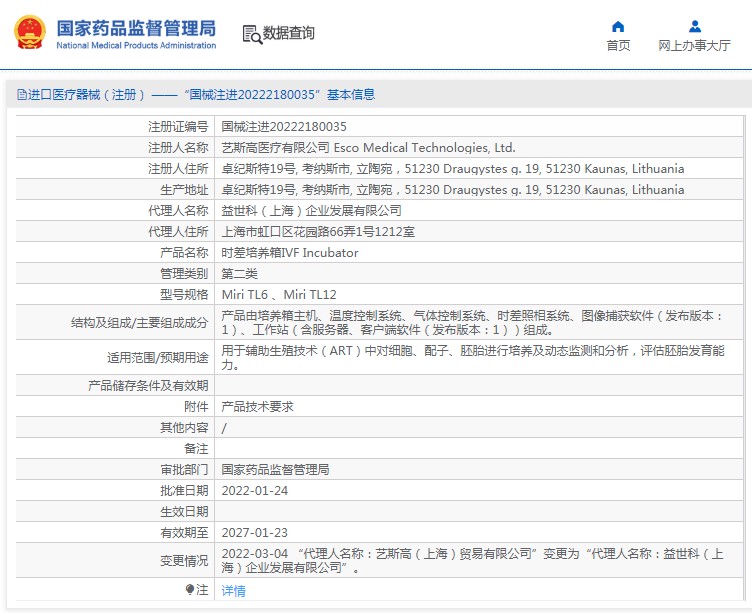
Task: Click agent address 上海市虹口区花园路66弄1号1212室
Action: [318, 232]
